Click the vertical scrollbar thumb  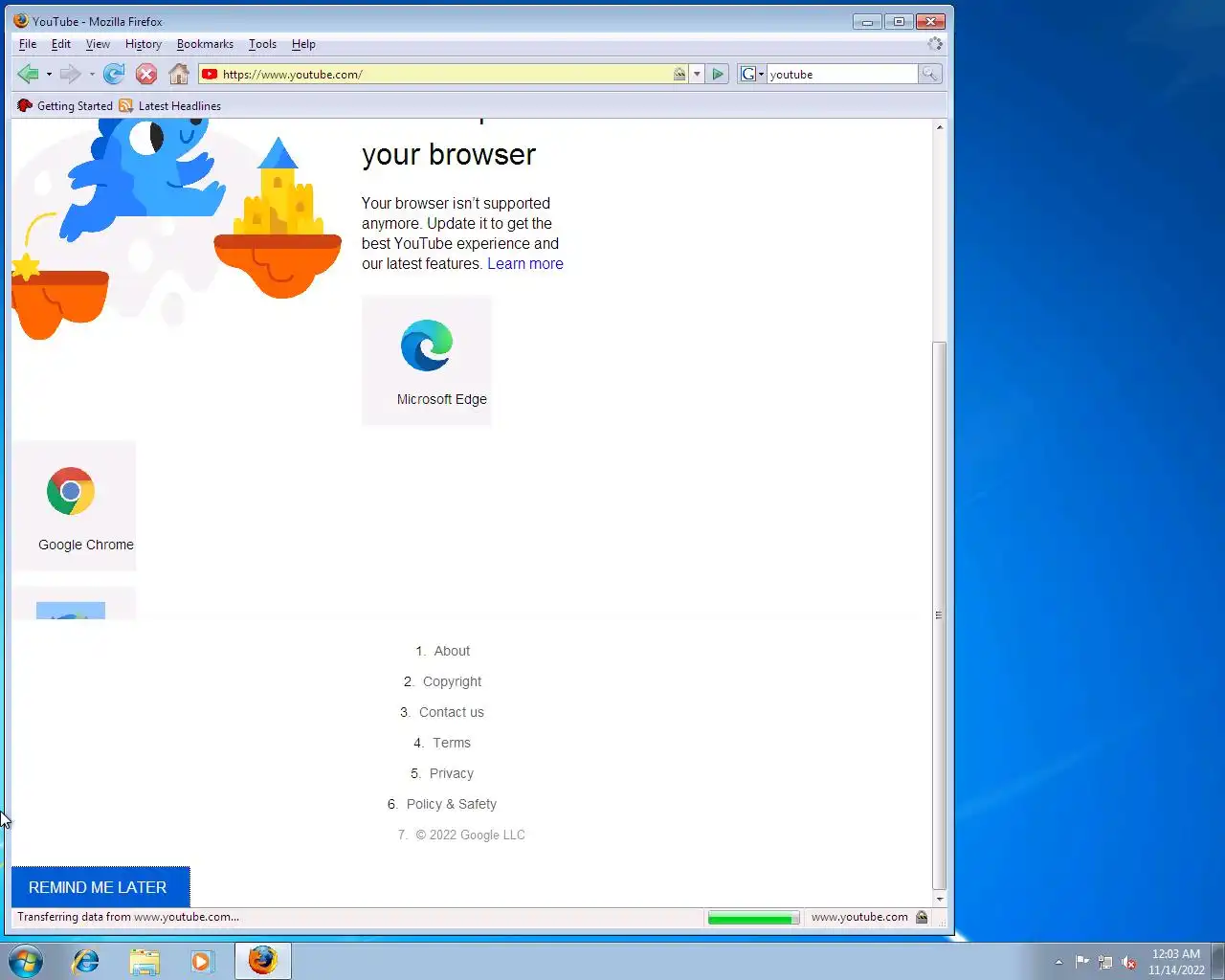click(939, 614)
